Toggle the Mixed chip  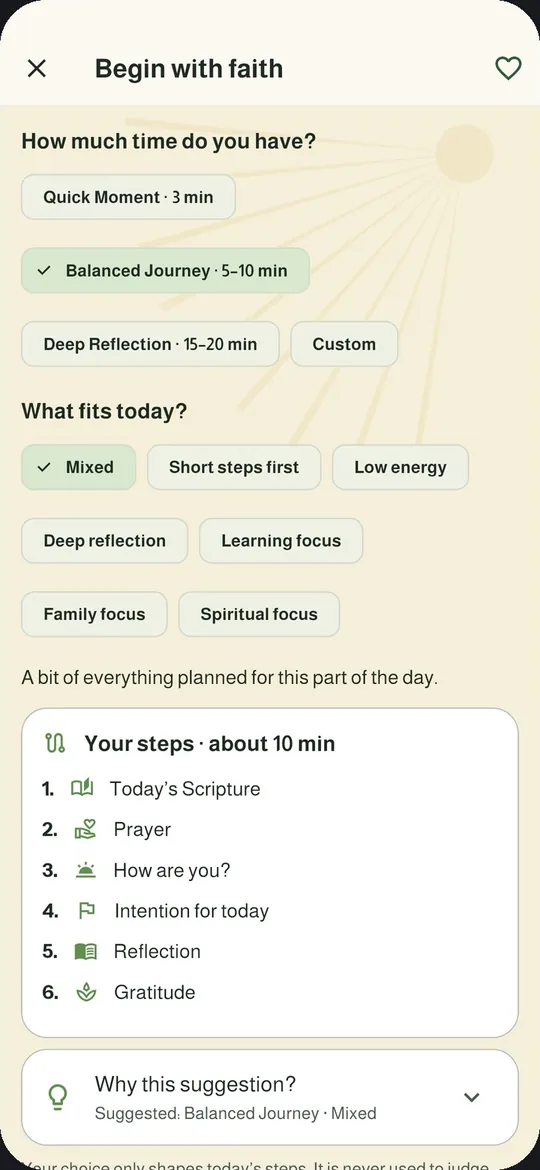click(x=78, y=467)
